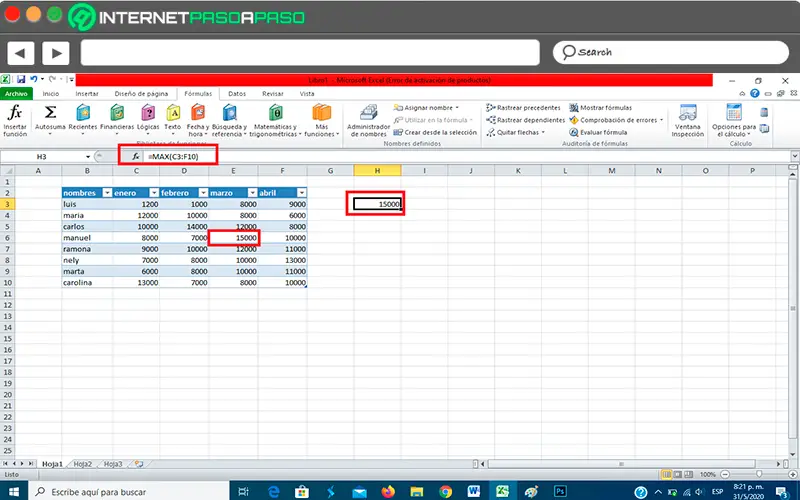Select the carolina name cell
Screen dimensions: 800x500
point(87,283)
